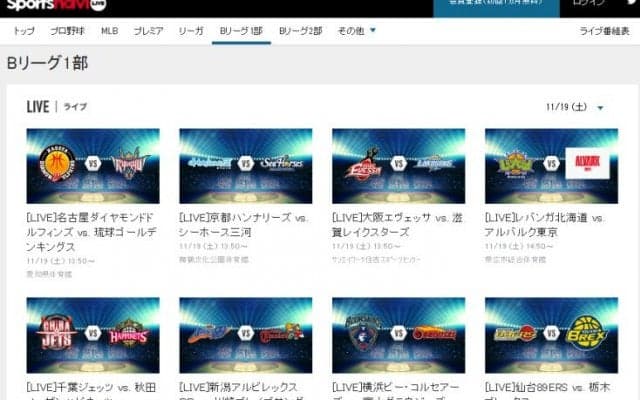Image resolution: width=640 pixels, height=400 pixels.
Task: Switch to the MLB tab
Action: coord(109,31)
